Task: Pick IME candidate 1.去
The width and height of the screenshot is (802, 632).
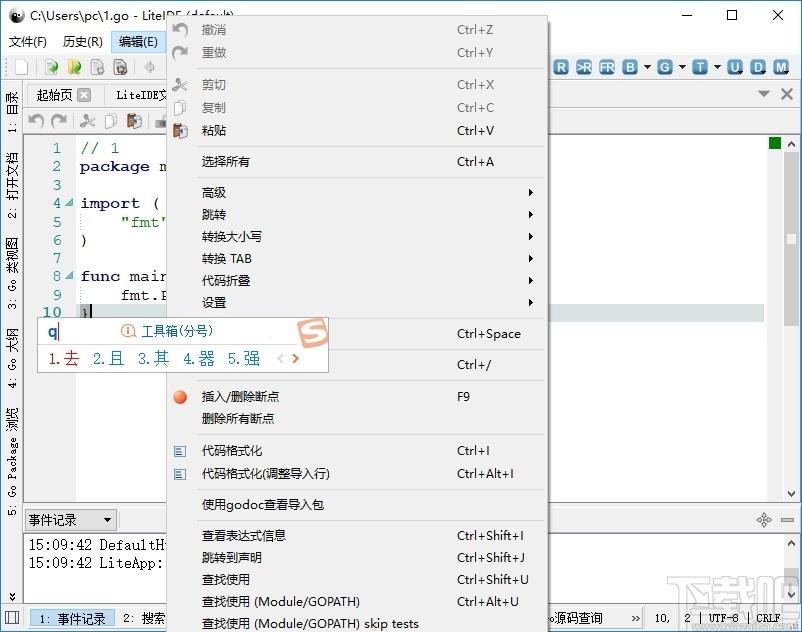Action: 64,358
